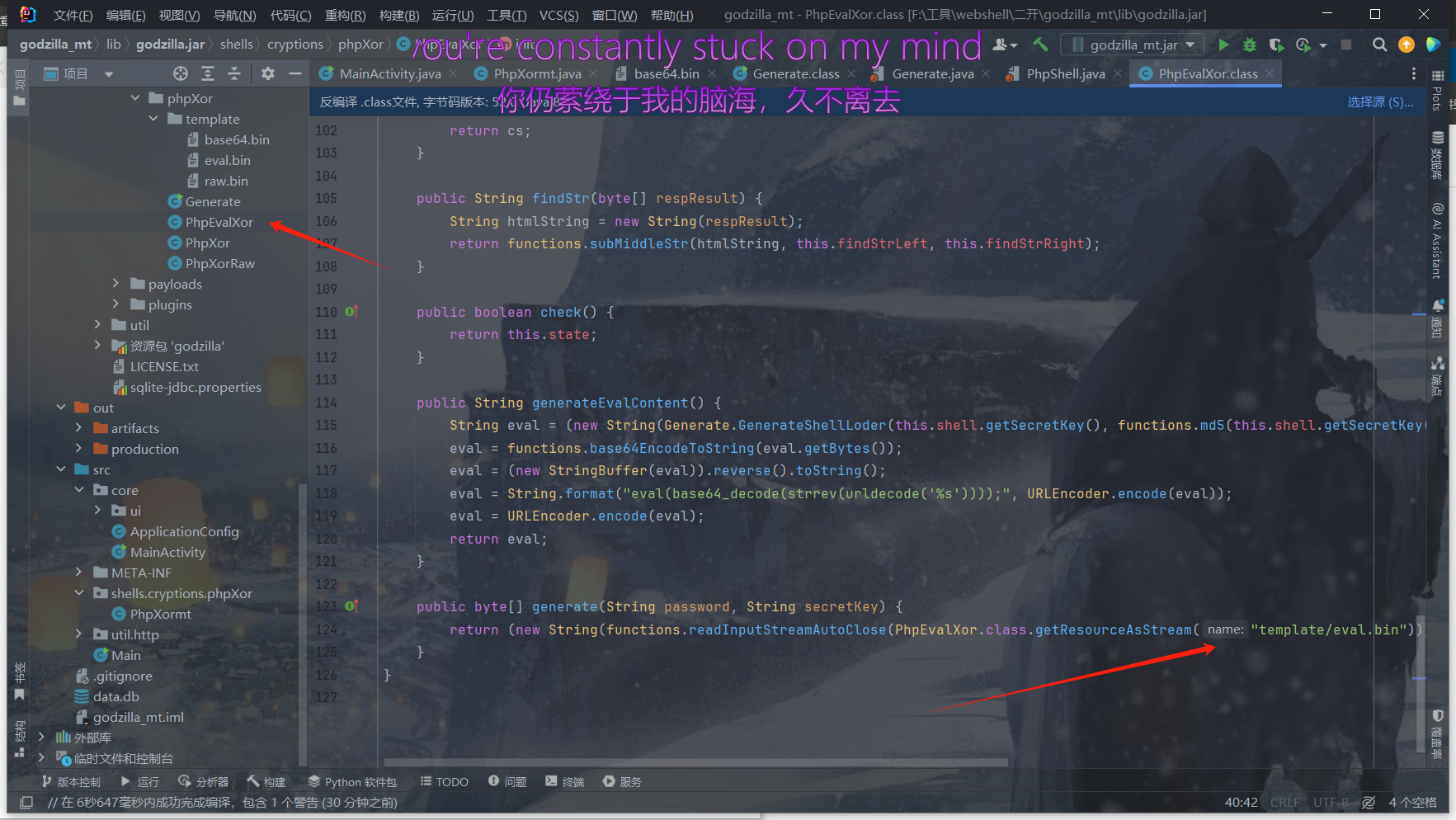Image resolution: width=1456 pixels, height=820 pixels.
Task: Open the TODO tool window
Action: [444, 781]
